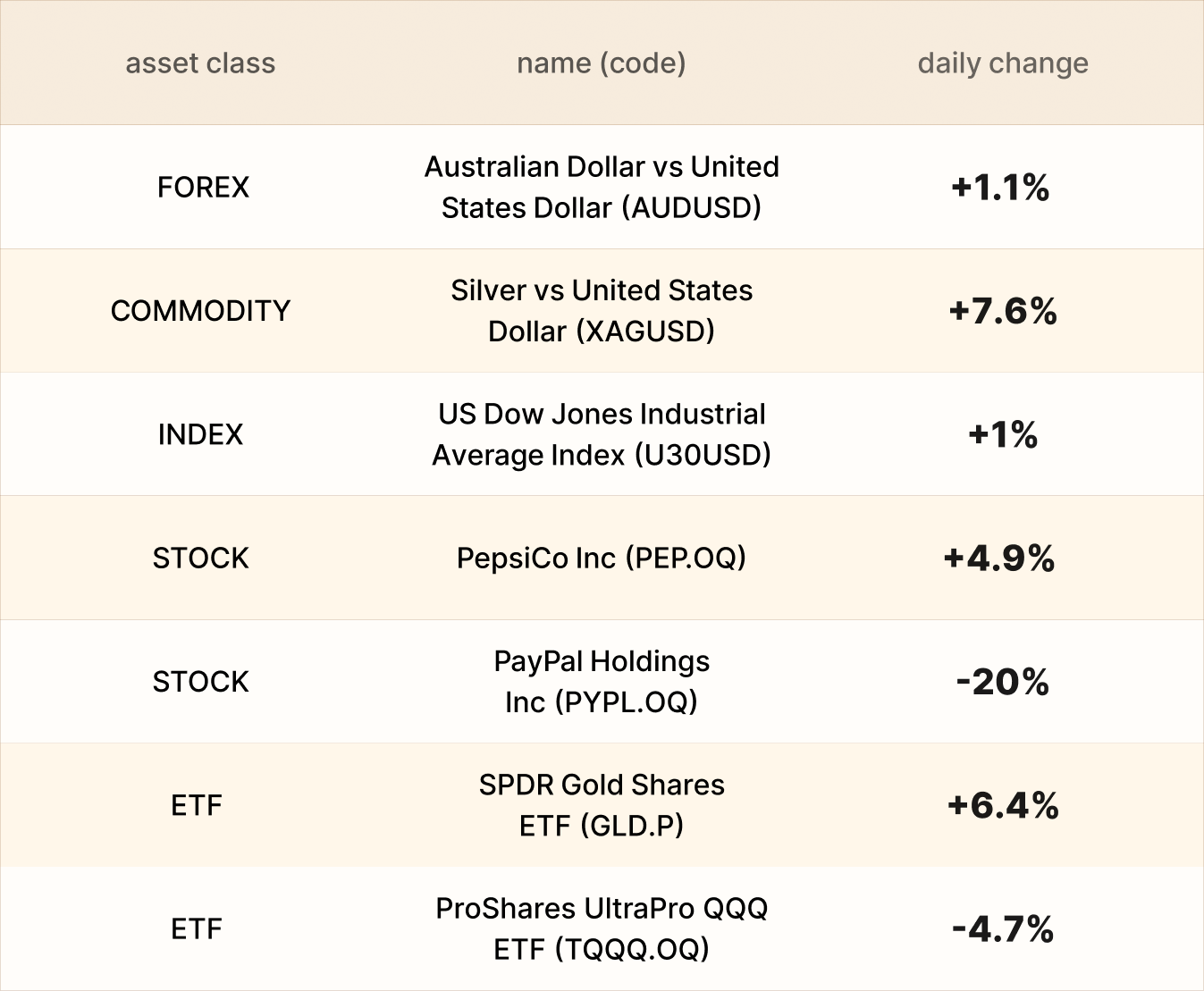Screen dimensions: 1204x991
Task: Select the INDEX asset class cell
Action: [200, 434]
